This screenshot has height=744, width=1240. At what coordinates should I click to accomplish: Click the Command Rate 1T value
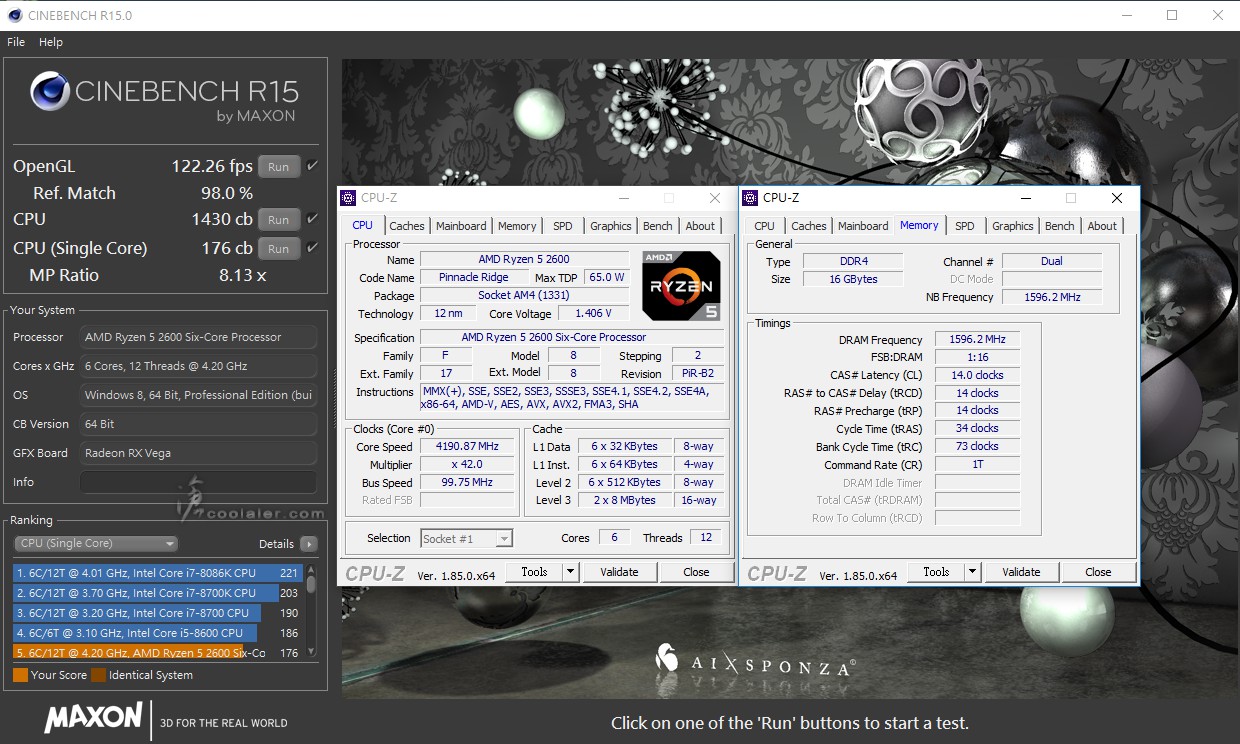[977, 464]
